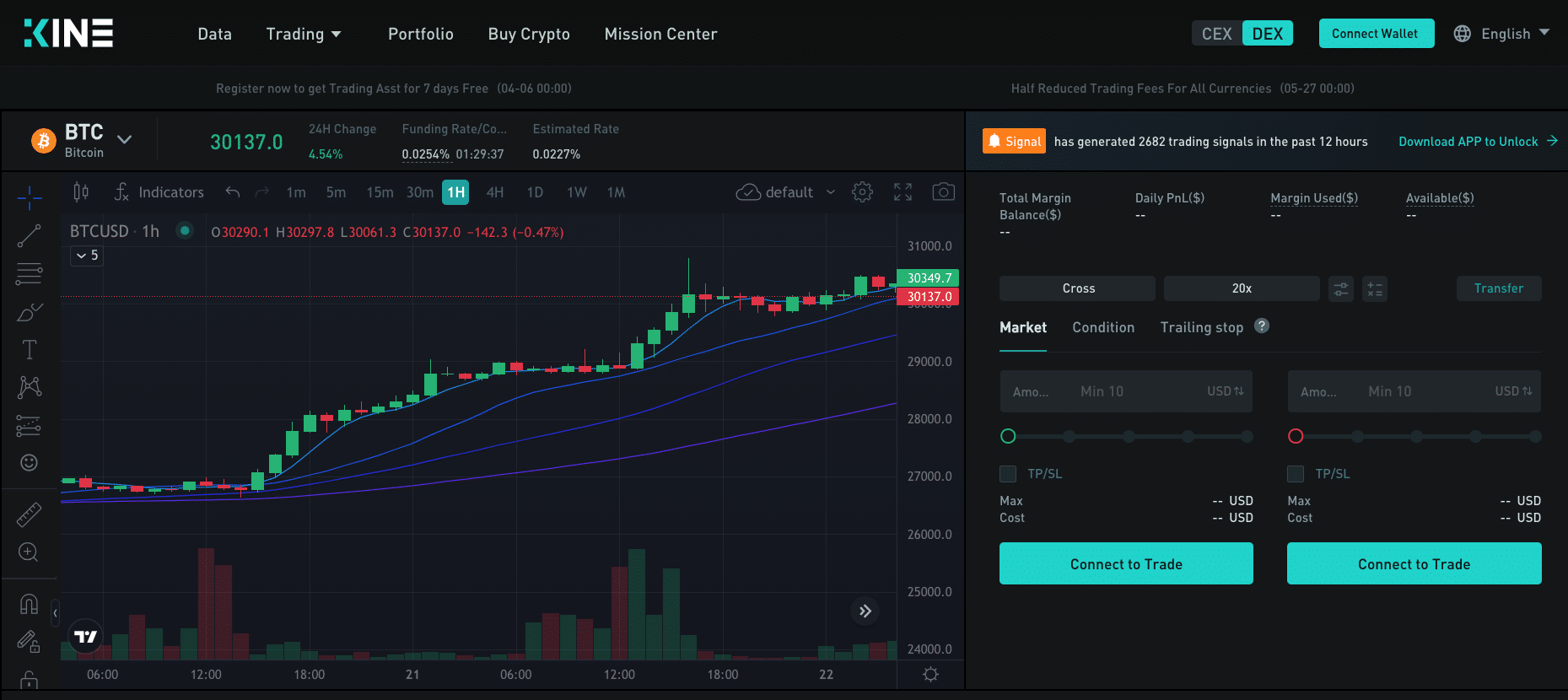1568x700 pixels.
Task: Expand the collapsed indicator legend showing 5
Action: [86, 256]
